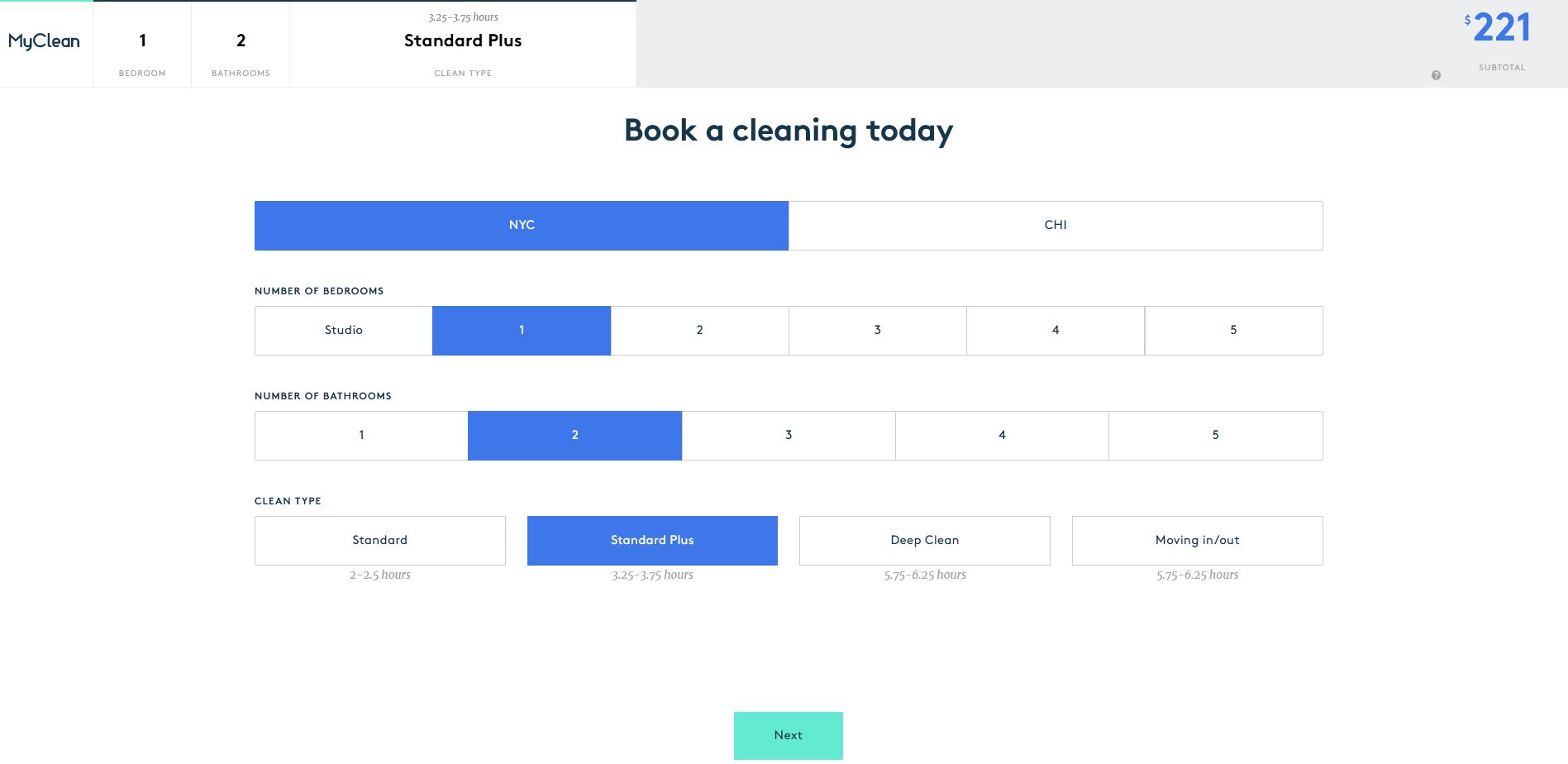Pick 3 bedrooms
This screenshot has width=1568, height=764.
(877, 330)
